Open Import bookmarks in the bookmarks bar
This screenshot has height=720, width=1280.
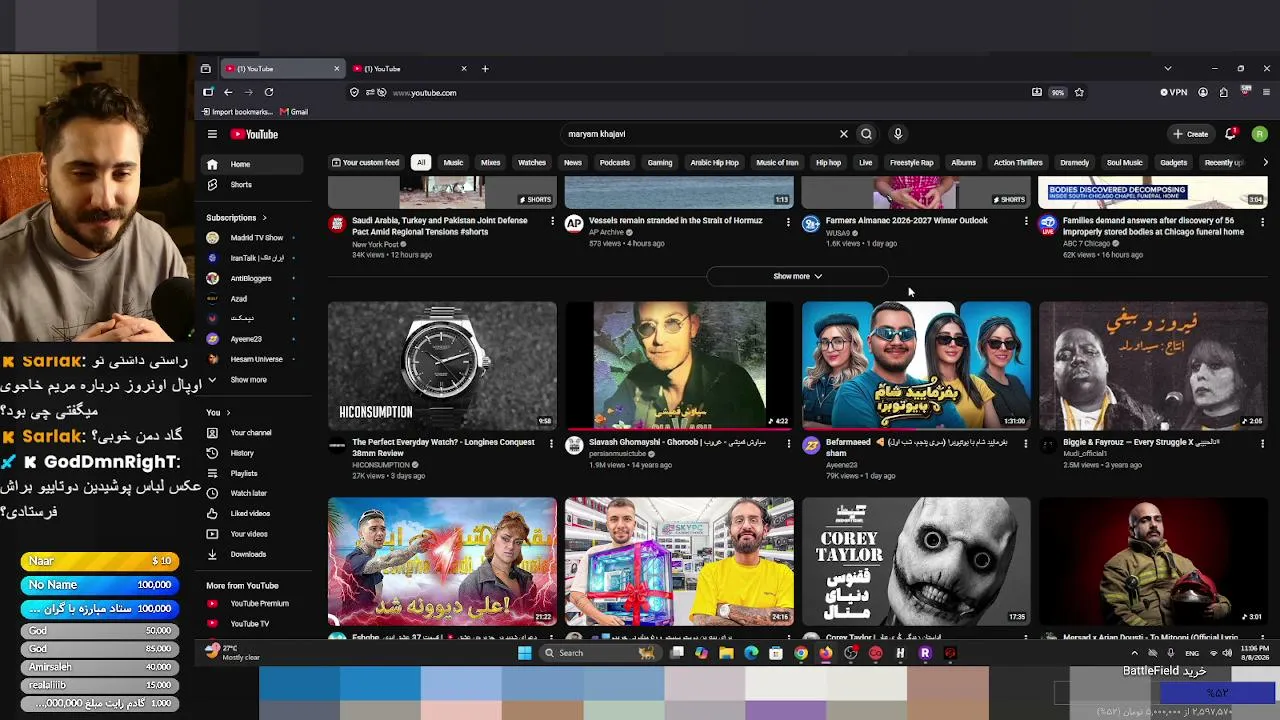(x=236, y=112)
